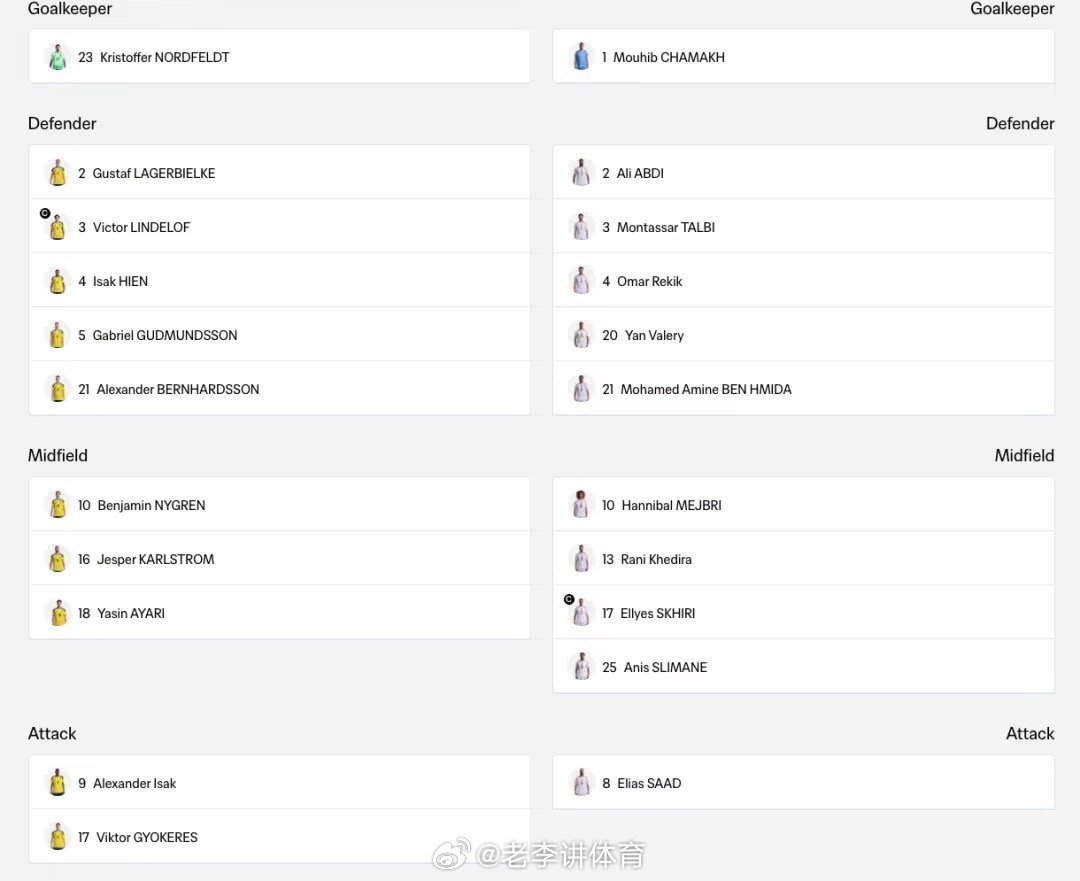This screenshot has height=881, width=1080.
Task: Select text 'Anis SLIMANE'
Action: click(x=665, y=667)
